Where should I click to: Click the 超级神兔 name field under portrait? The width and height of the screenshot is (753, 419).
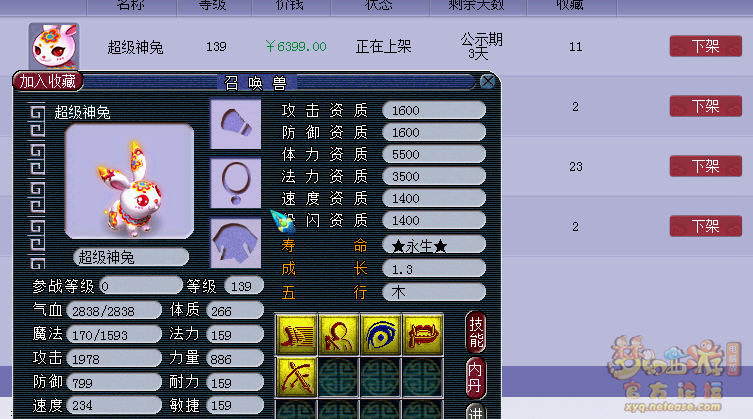pos(131,257)
